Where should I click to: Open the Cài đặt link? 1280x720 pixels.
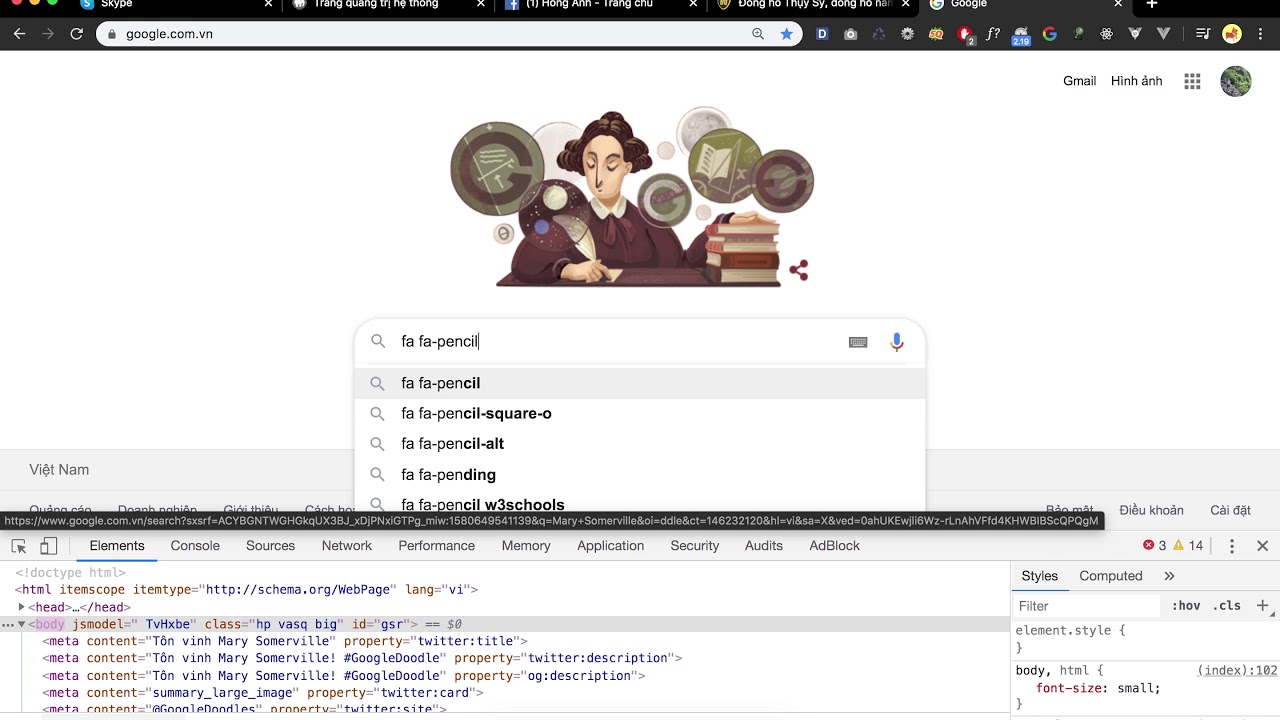point(1230,510)
